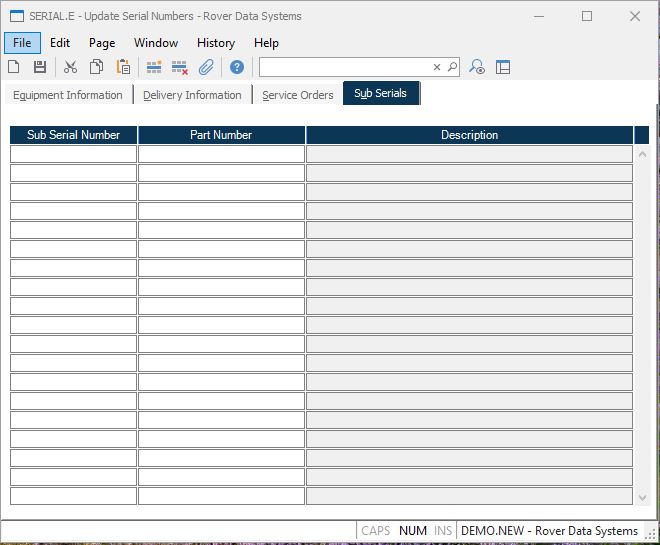
Task: Click the Cut scissors icon
Action: click(70, 67)
